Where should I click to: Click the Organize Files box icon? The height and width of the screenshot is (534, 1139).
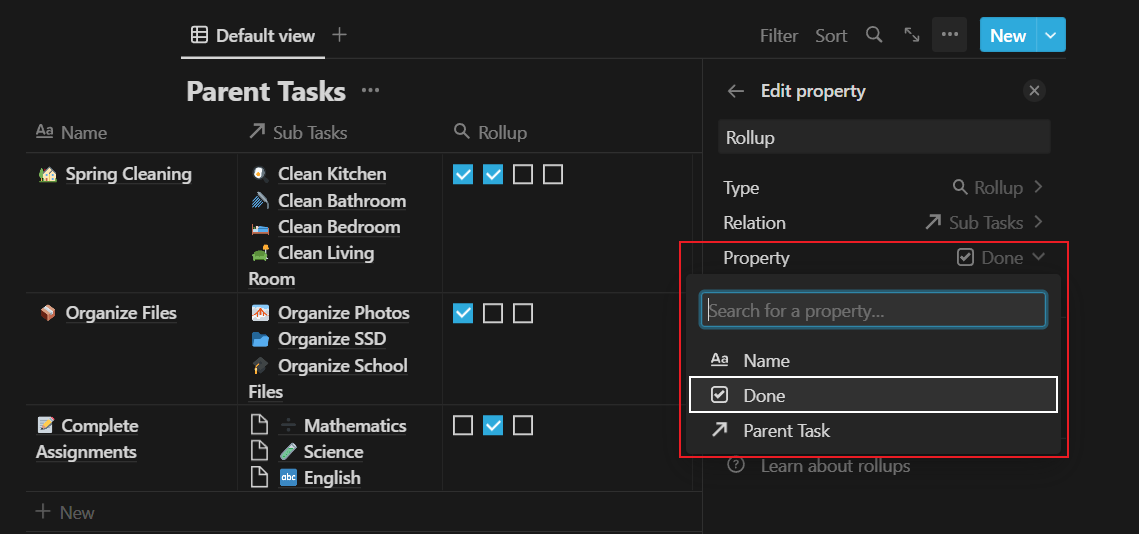point(48,313)
